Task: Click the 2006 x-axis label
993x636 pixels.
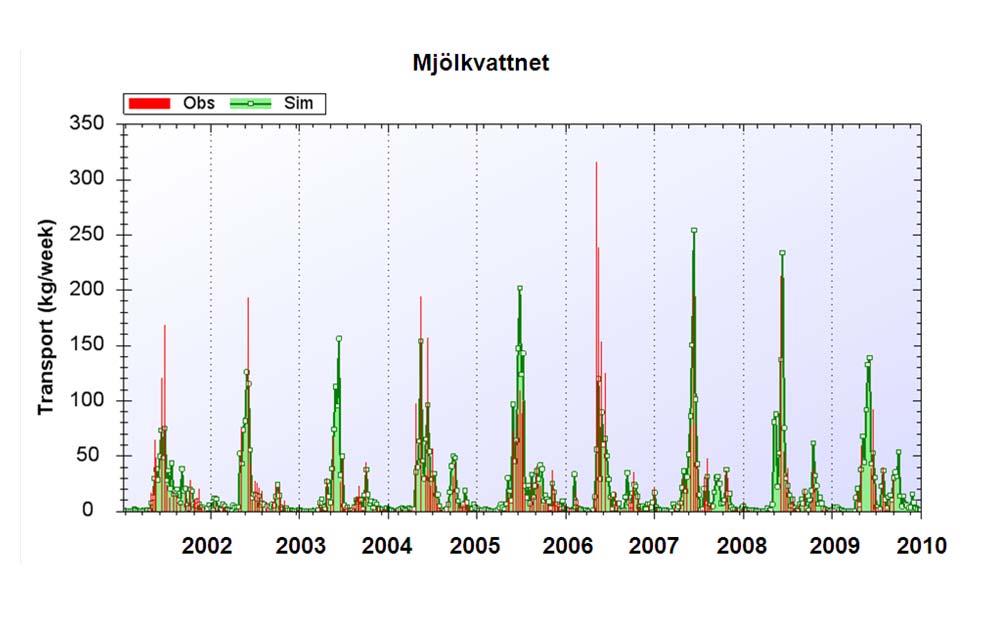Action: (x=567, y=545)
